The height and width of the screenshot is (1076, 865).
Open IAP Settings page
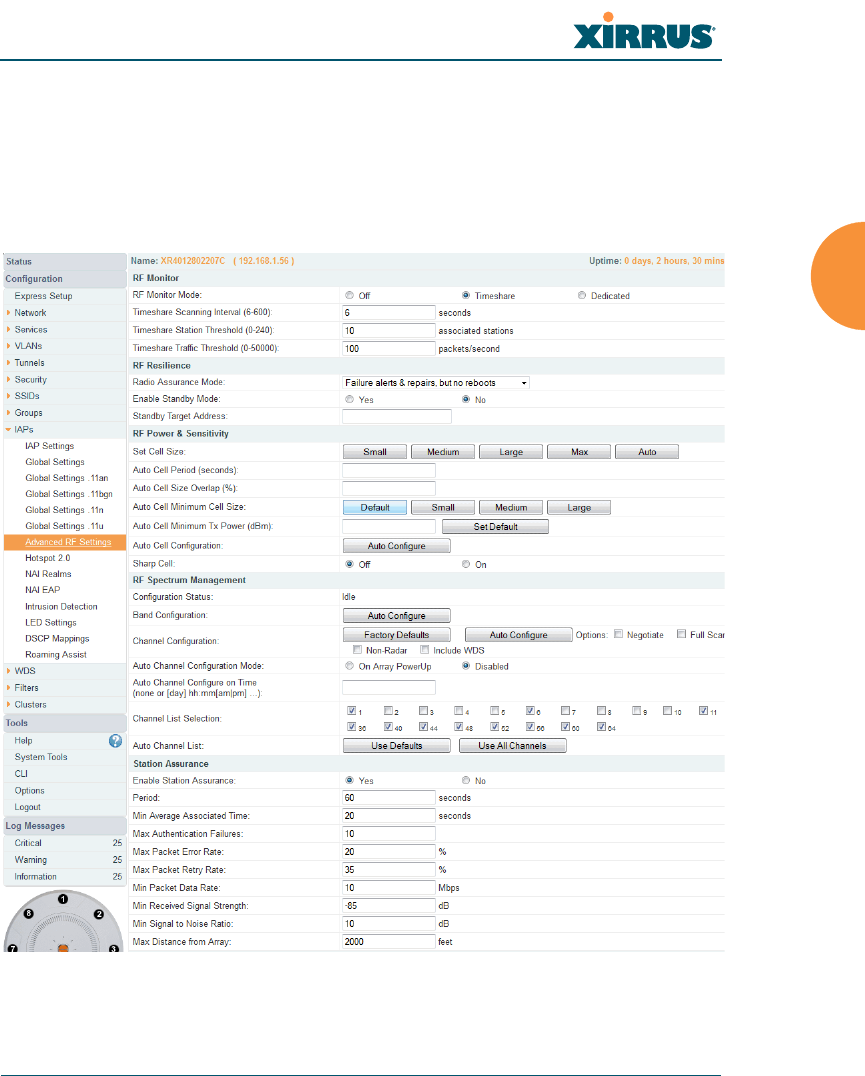[49, 446]
